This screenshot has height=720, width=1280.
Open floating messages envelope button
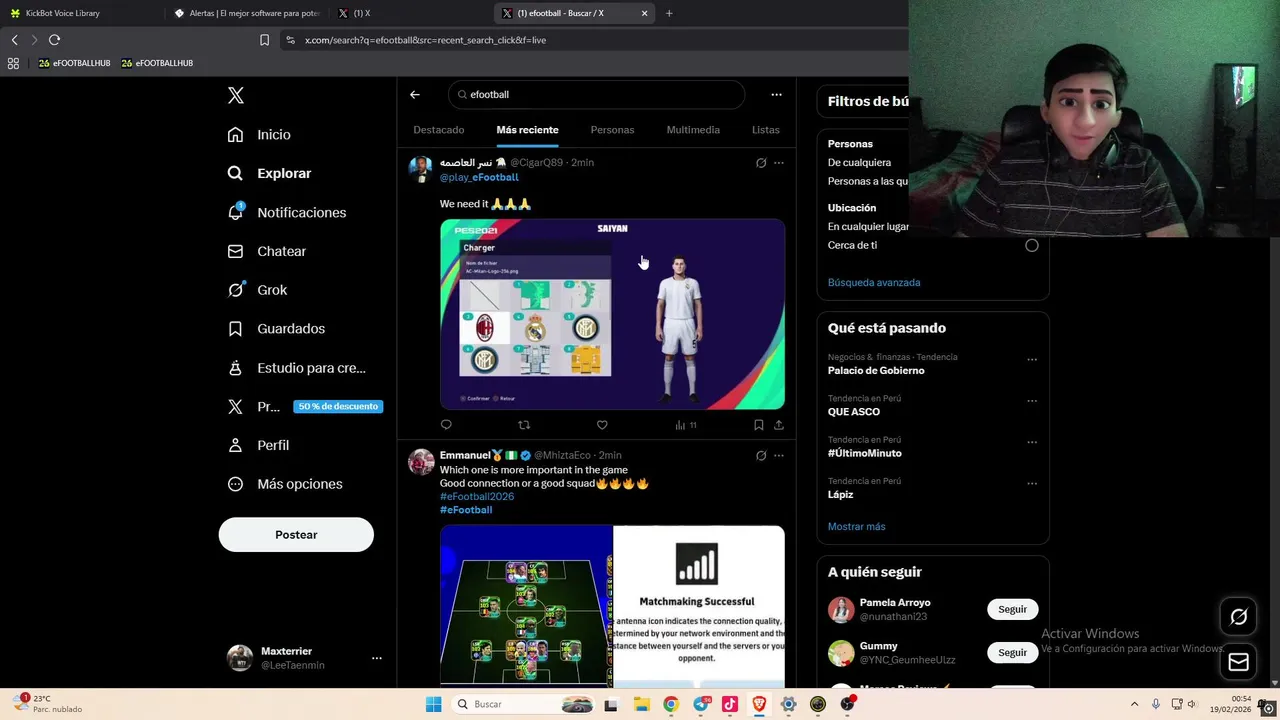(x=1238, y=662)
